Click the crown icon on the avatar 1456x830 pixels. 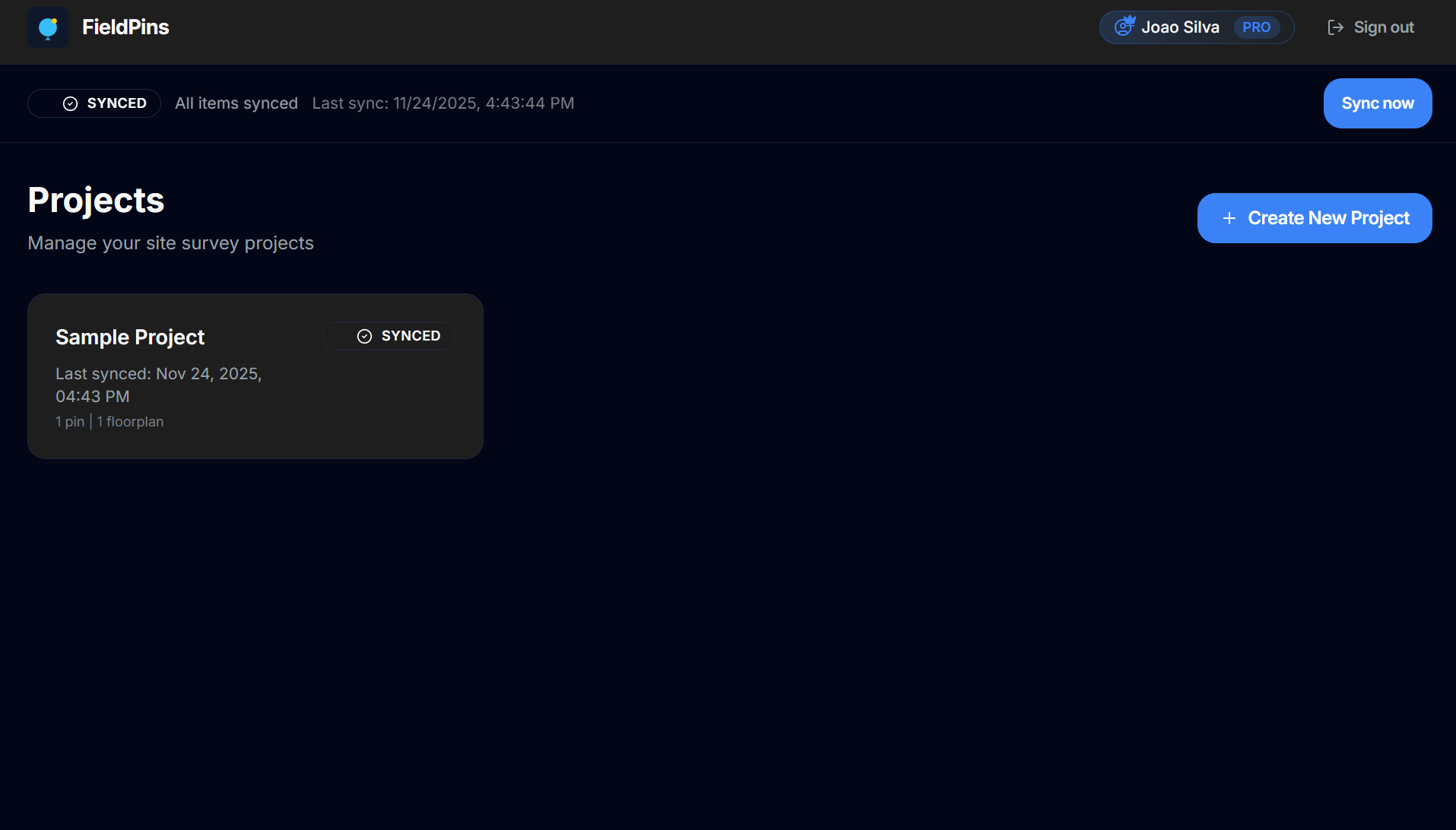[x=1128, y=21]
